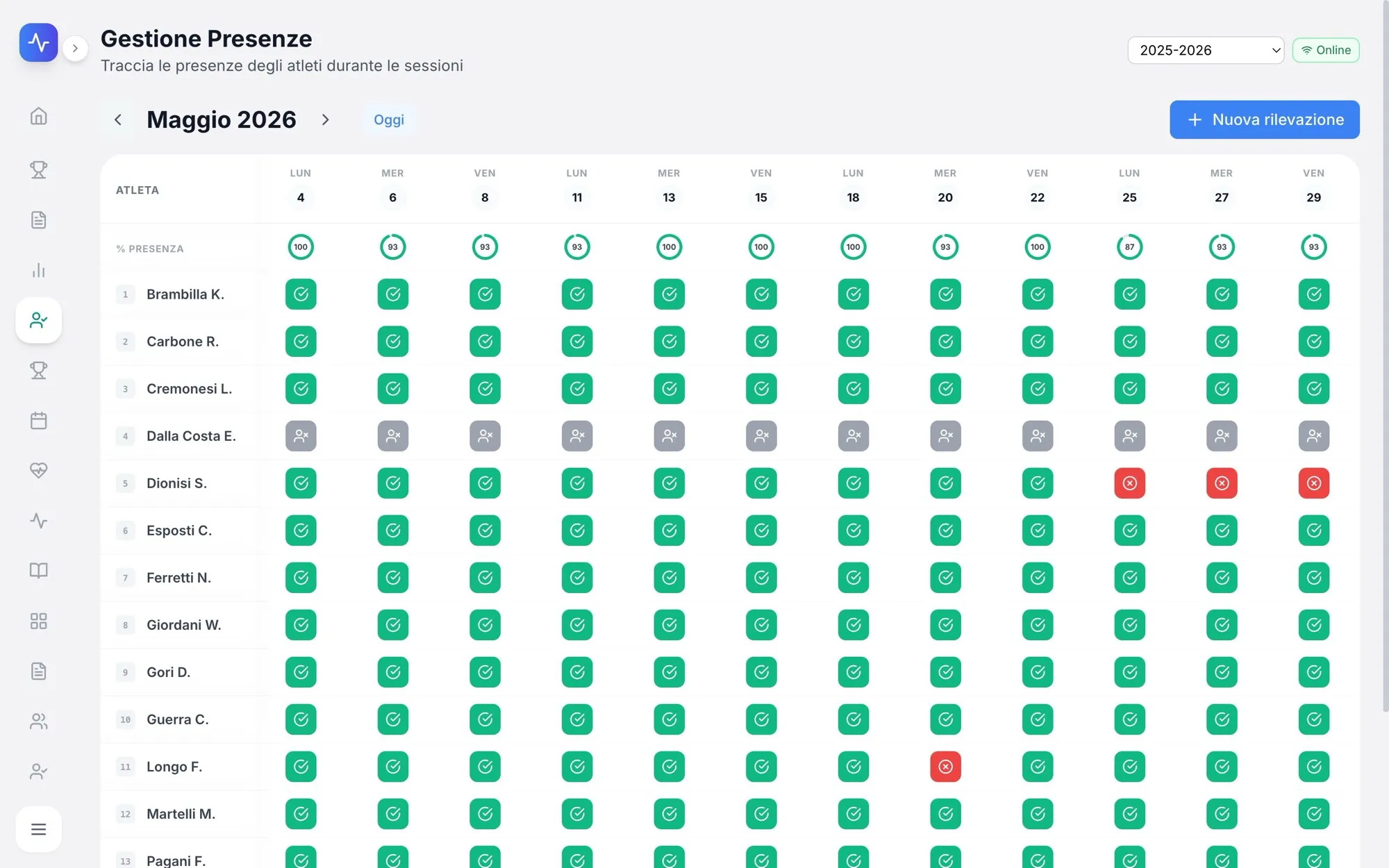Toggle Longo F. absent mark on day 20
Screen dimensions: 1389x868
[x=946, y=767]
